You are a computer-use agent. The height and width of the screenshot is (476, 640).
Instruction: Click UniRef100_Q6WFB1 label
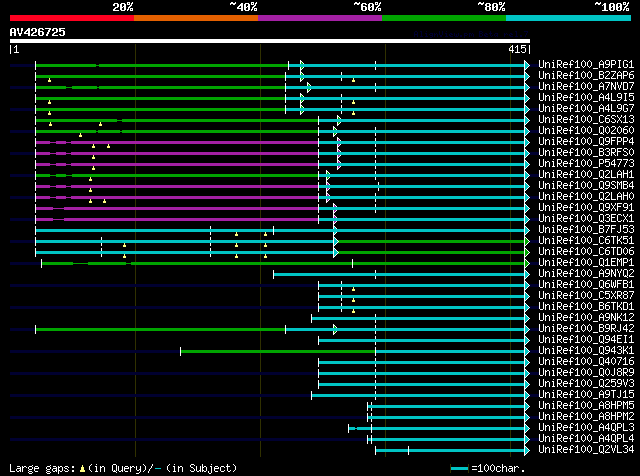[586, 285]
